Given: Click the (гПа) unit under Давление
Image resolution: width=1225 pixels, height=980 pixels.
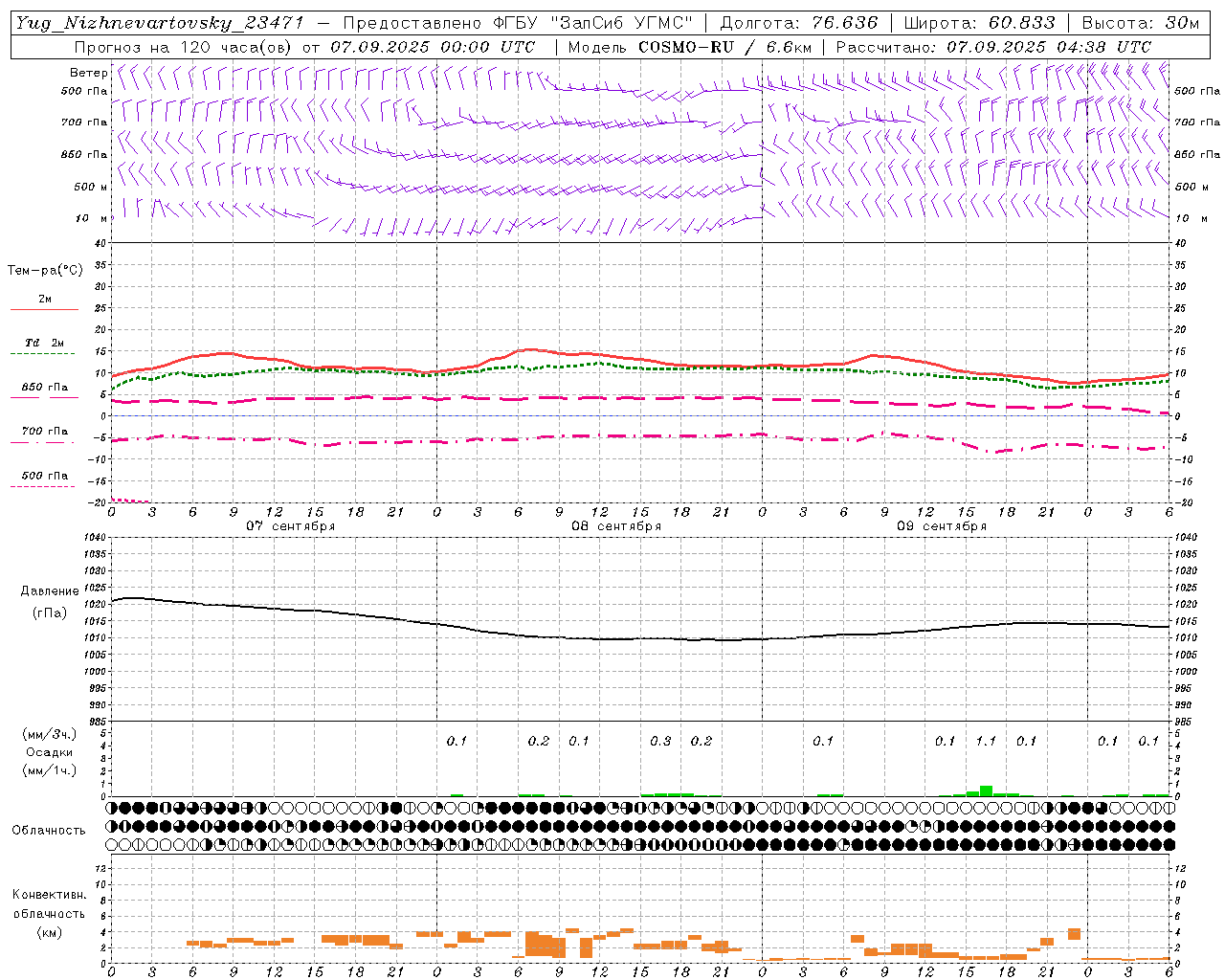Looking at the screenshot, I should pos(50,613).
